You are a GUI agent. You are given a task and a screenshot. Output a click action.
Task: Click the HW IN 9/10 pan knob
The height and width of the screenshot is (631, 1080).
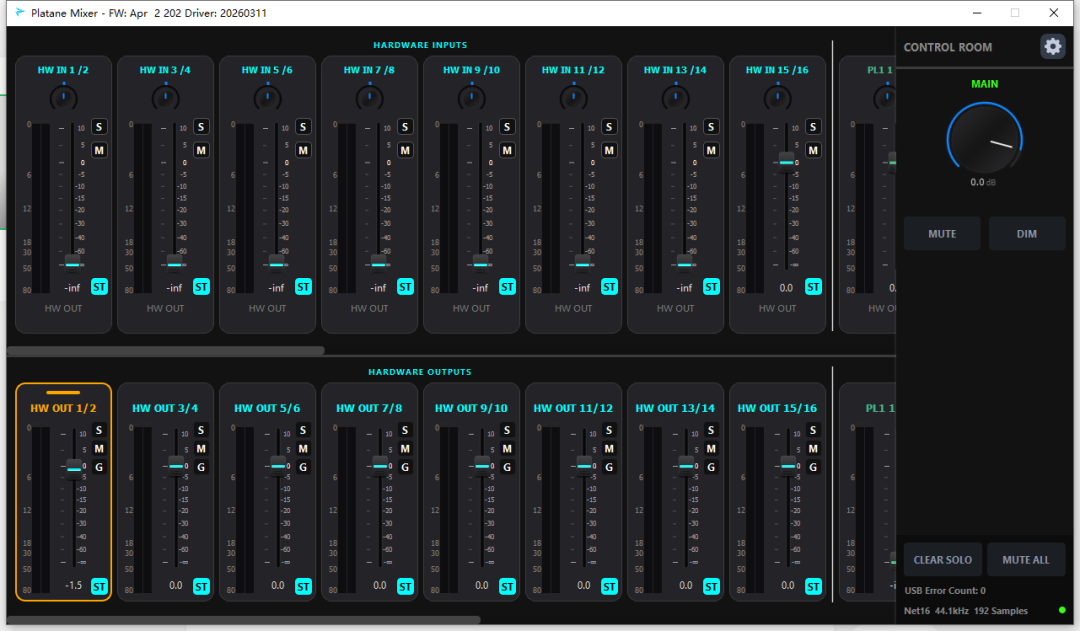[x=471, y=97]
